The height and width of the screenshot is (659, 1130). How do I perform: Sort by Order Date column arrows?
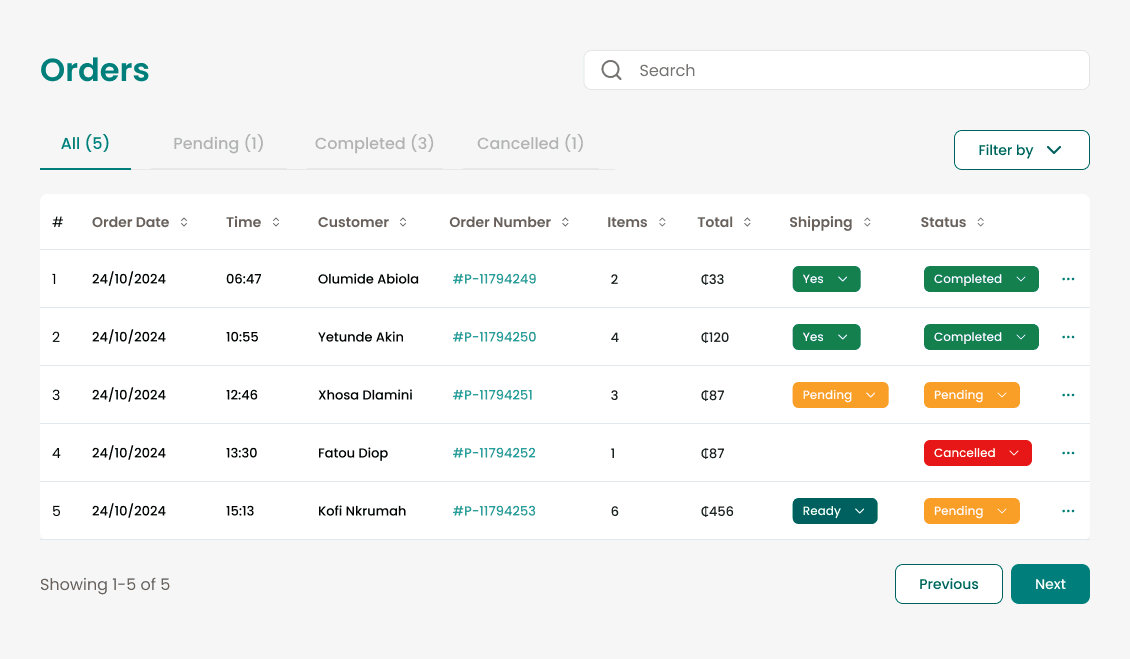click(x=184, y=222)
